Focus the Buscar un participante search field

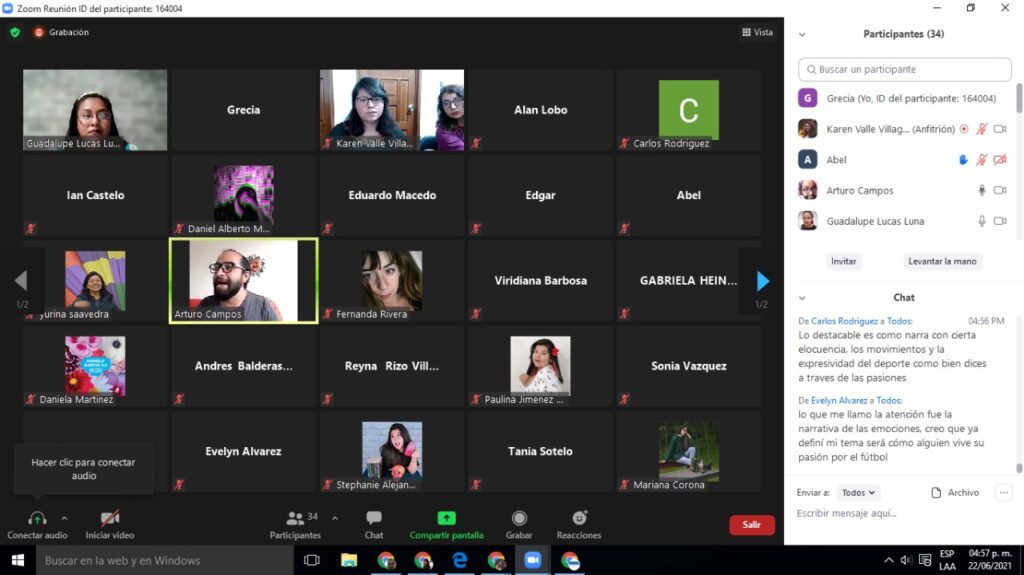tap(904, 69)
